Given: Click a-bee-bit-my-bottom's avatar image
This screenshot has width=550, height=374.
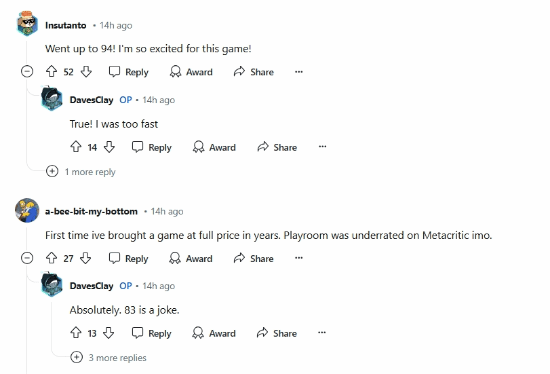Looking at the screenshot, I should pyautogui.click(x=27, y=210).
